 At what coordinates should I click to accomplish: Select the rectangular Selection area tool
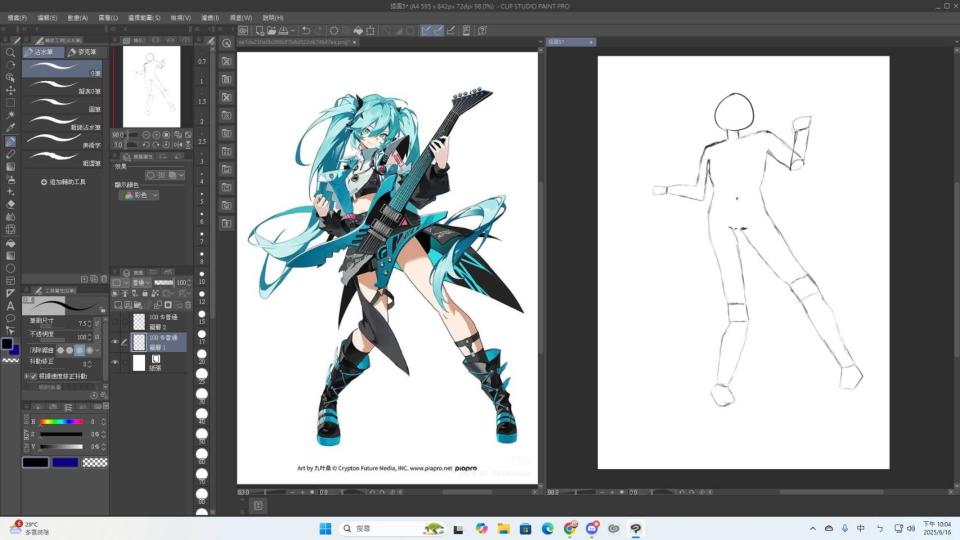(x=10, y=102)
